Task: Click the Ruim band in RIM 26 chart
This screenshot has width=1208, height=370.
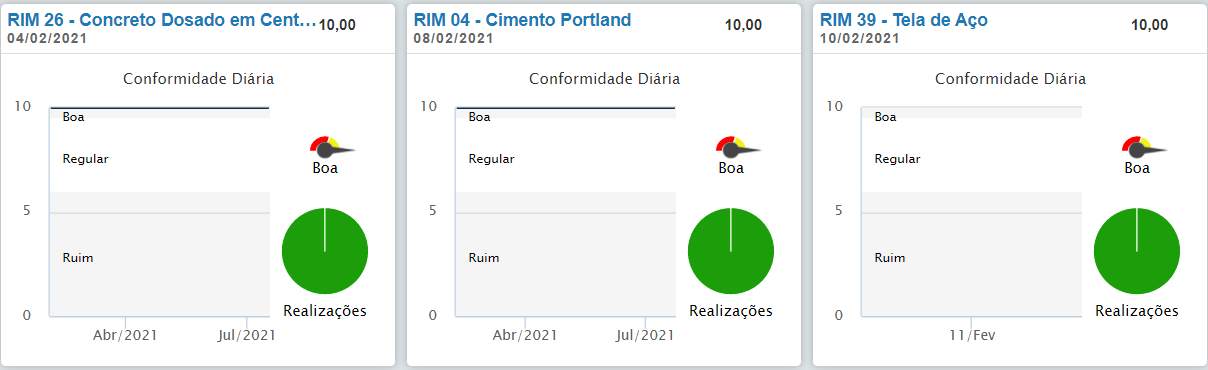Action: (160, 253)
